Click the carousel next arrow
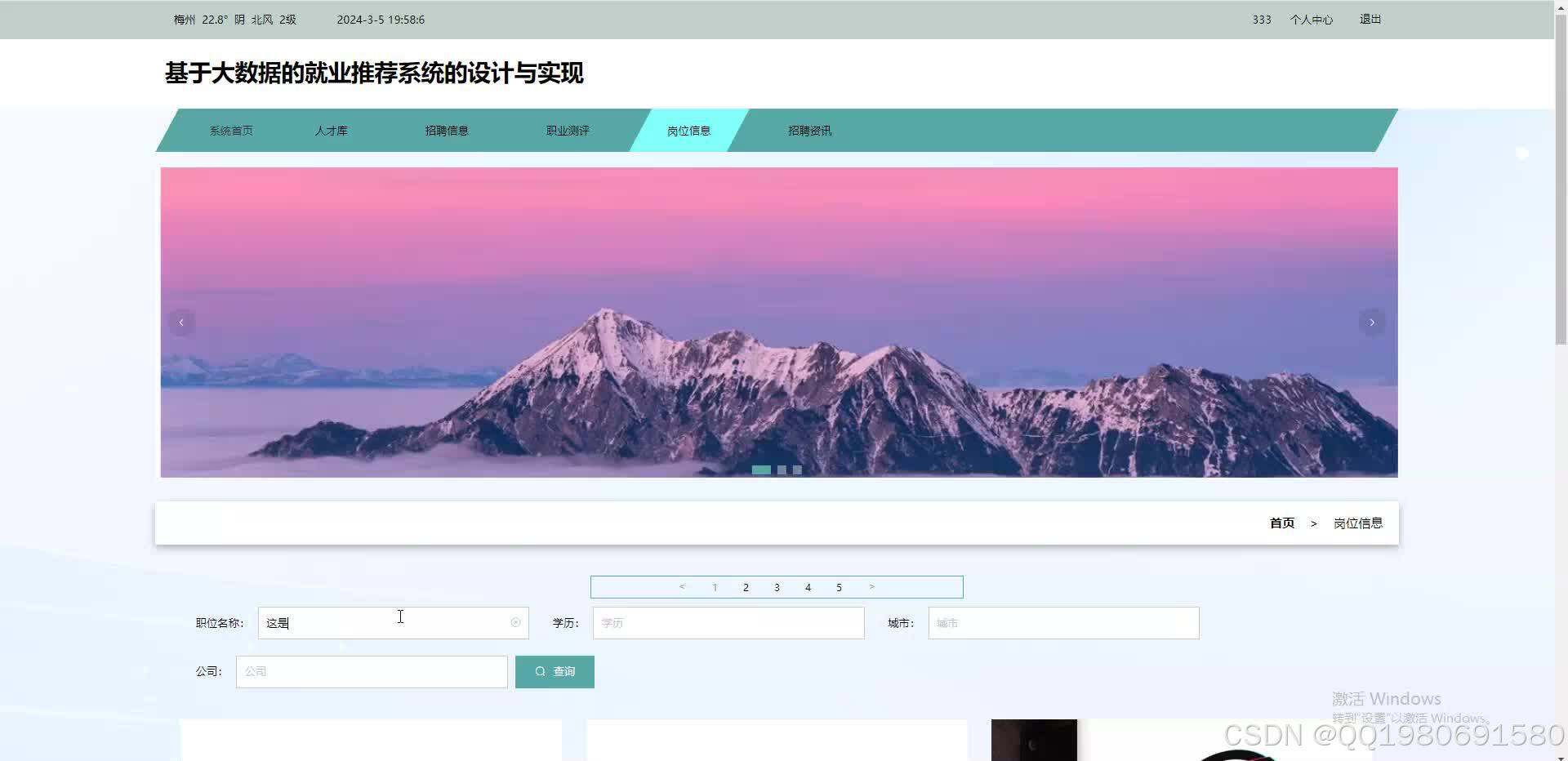Viewport: 1568px width, 761px height. (1371, 322)
